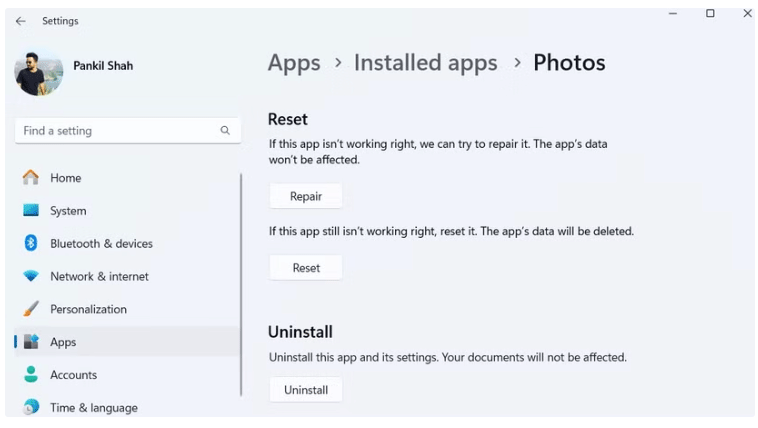The width and height of the screenshot is (758, 428).
Task: Click the Find a setting search box
Action: point(118,131)
